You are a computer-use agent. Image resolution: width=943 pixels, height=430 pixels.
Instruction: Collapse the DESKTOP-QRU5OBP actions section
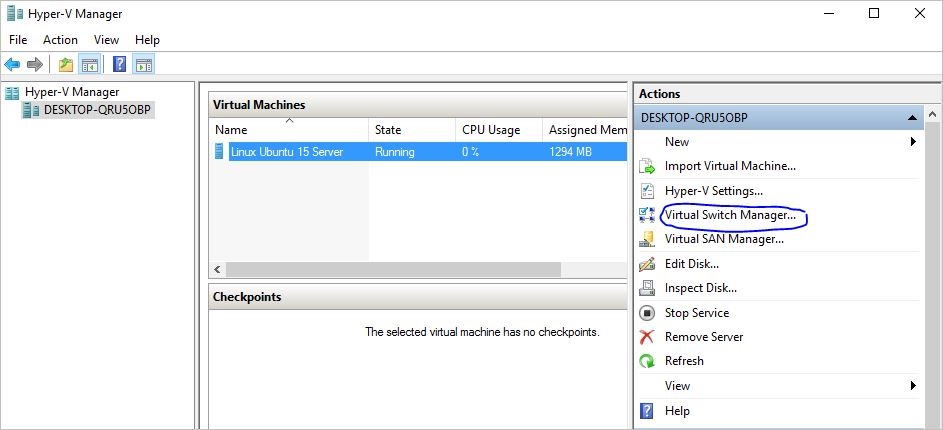coord(912,118)
